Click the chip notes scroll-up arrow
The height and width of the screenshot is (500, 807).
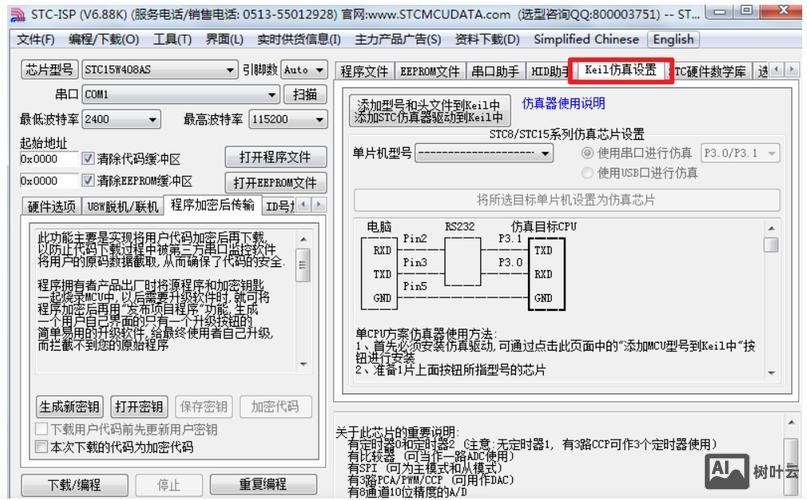click(792, 422)
